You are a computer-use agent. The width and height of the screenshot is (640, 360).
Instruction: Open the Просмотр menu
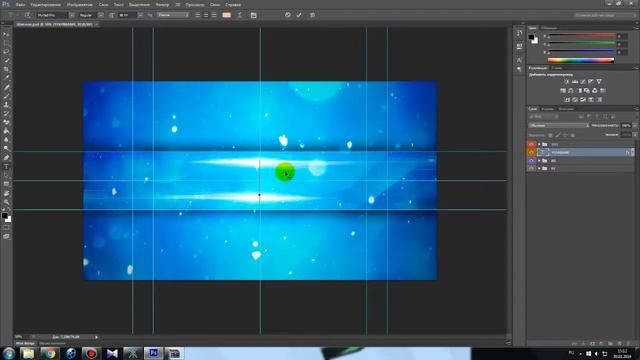(x=195, y=4)
